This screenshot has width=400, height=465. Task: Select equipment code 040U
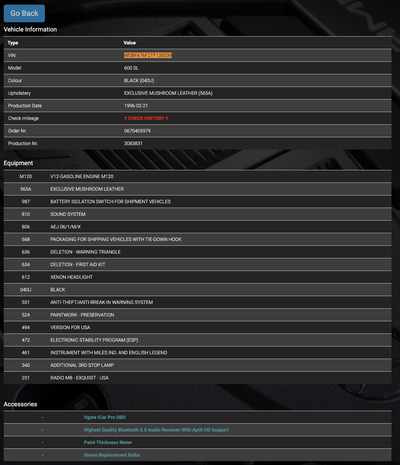(x=26, y=290)
